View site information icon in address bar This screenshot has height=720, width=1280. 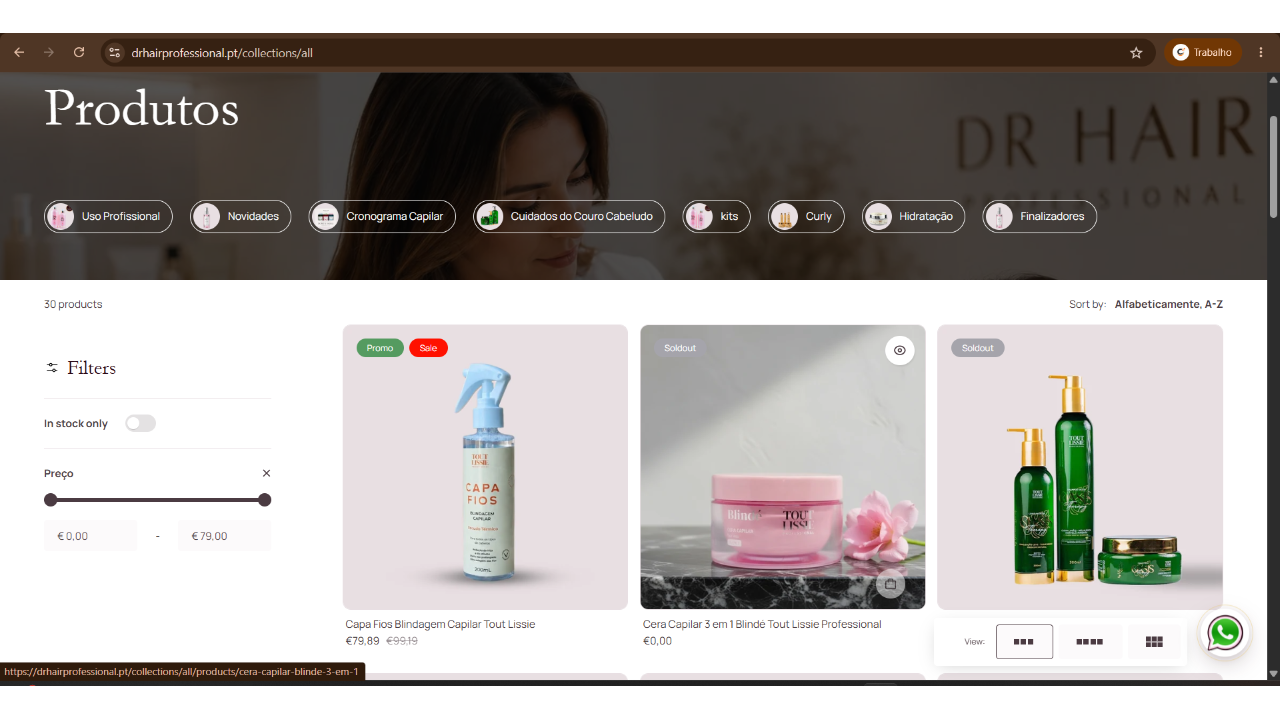pos(114,52)
